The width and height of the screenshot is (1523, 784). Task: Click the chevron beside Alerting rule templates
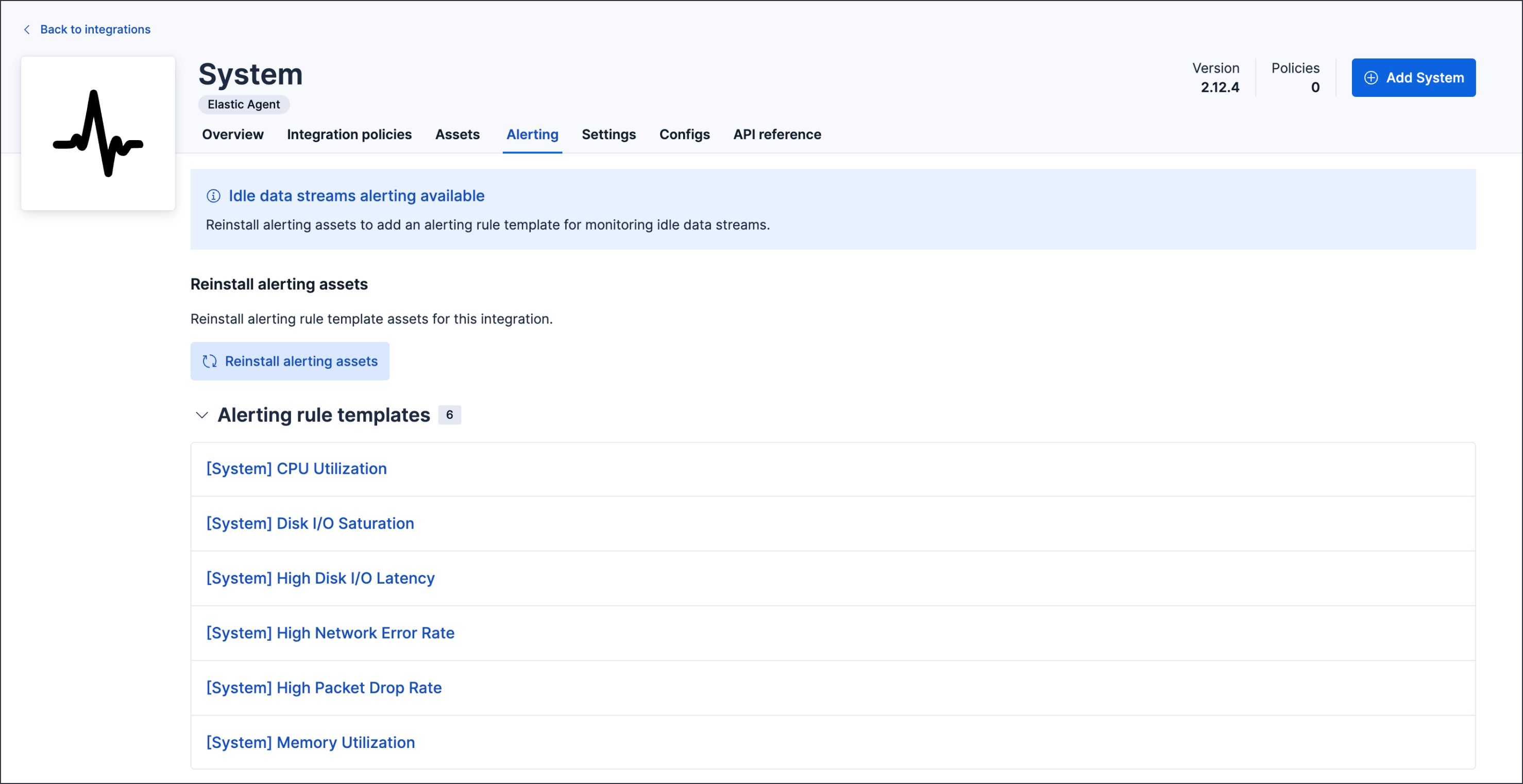201,415
